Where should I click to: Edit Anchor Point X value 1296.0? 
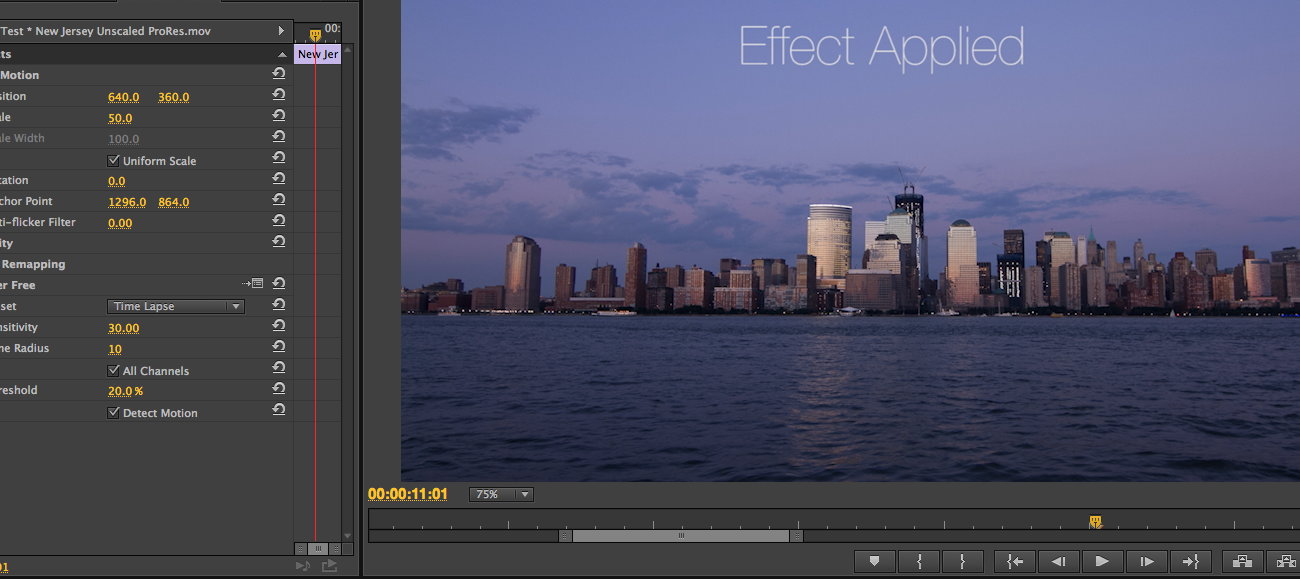click(x=127, y=202)
